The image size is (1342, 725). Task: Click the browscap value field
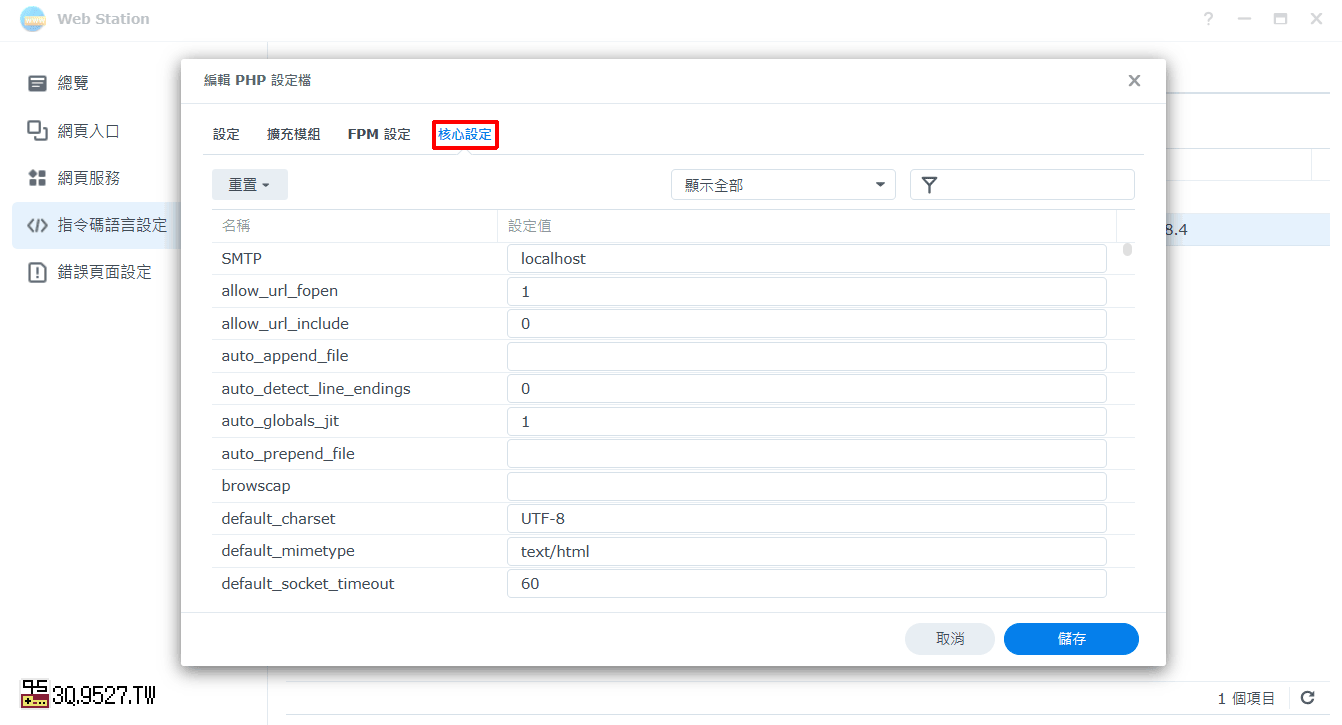(807, 486)
